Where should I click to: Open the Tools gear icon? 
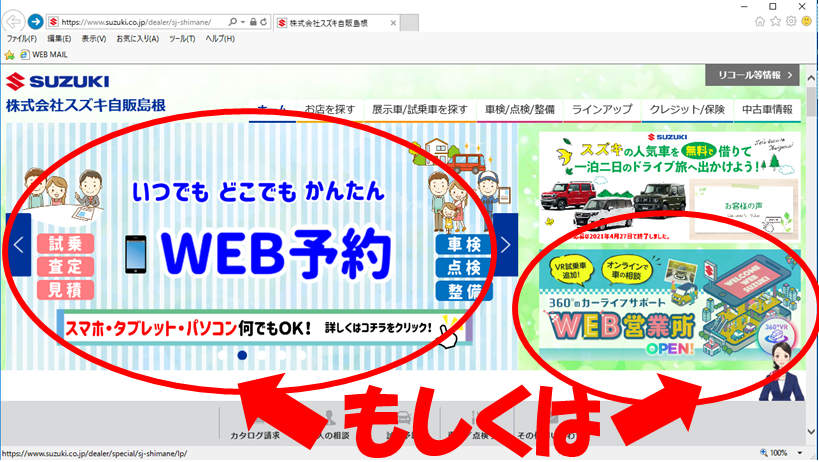[x=791, y=21]
